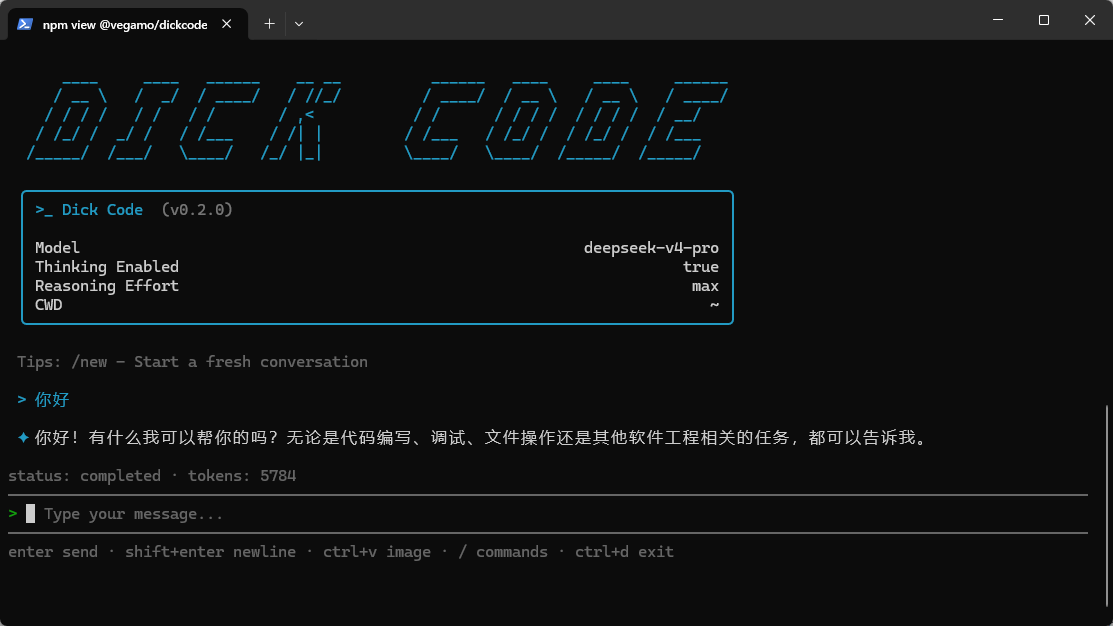Select the 'npm view @vegamo/dickcode' tab
The width and height of the screenshot is (1113, 626).
coord(128,24)
